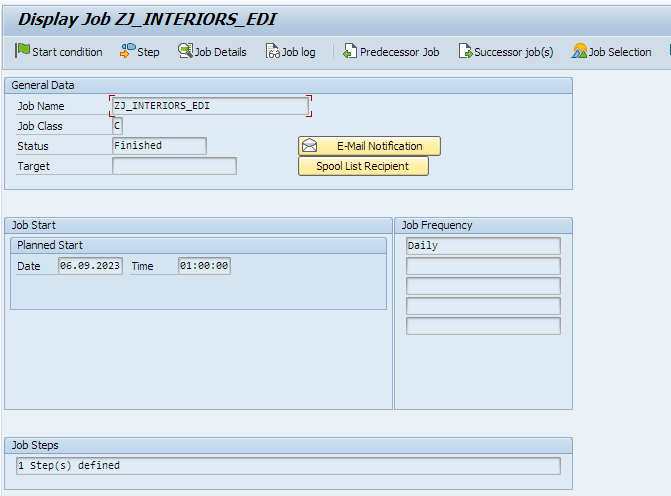This screenshot has height=496, width=671.
Task: Click the Job Details magnifier icon
Action: pos(185,51)
